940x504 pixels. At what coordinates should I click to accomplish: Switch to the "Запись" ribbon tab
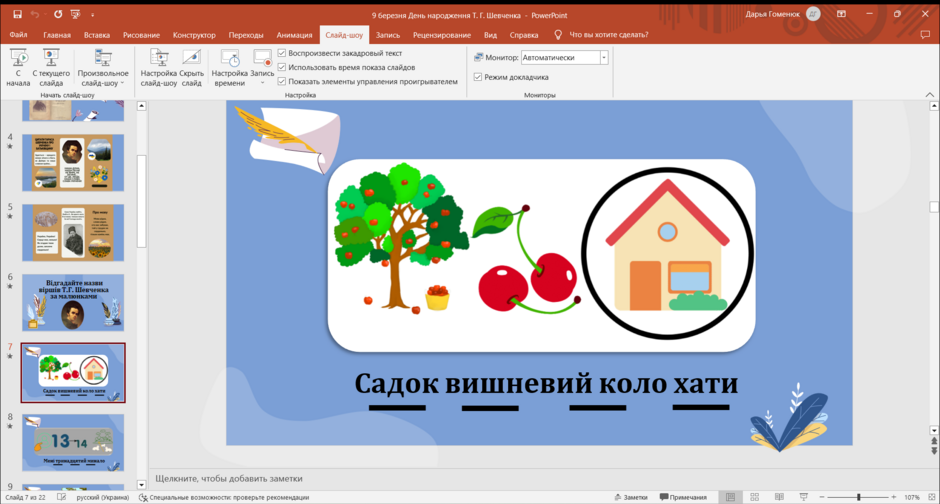[388, 35]
